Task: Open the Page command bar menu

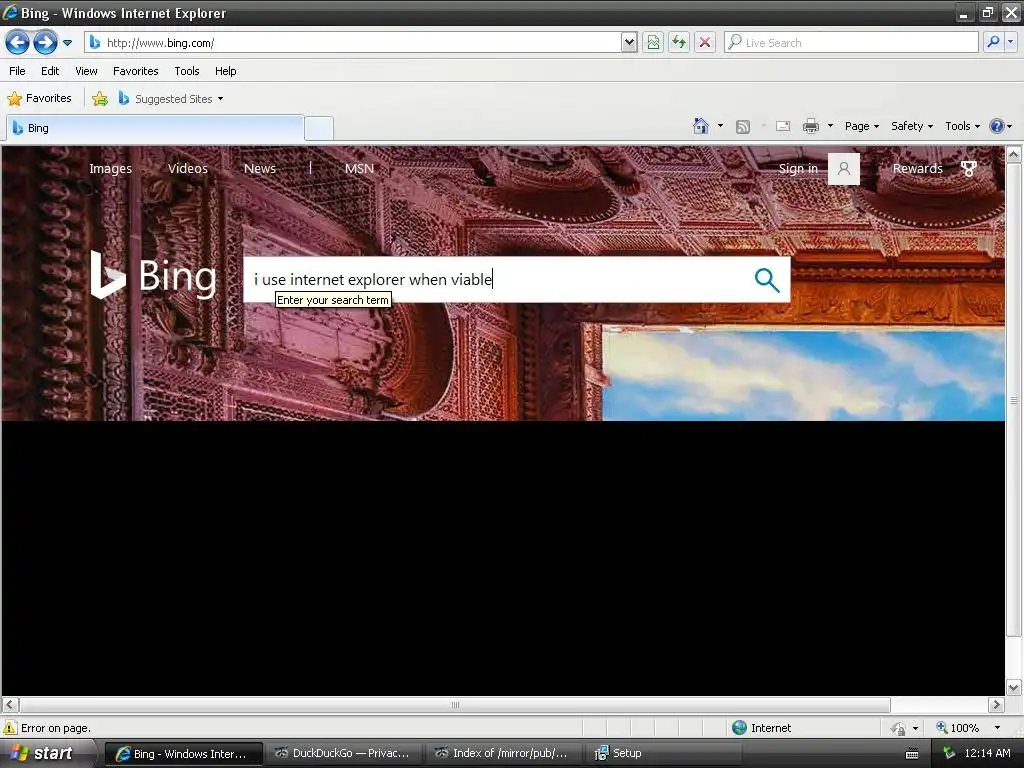Action: 861,126
